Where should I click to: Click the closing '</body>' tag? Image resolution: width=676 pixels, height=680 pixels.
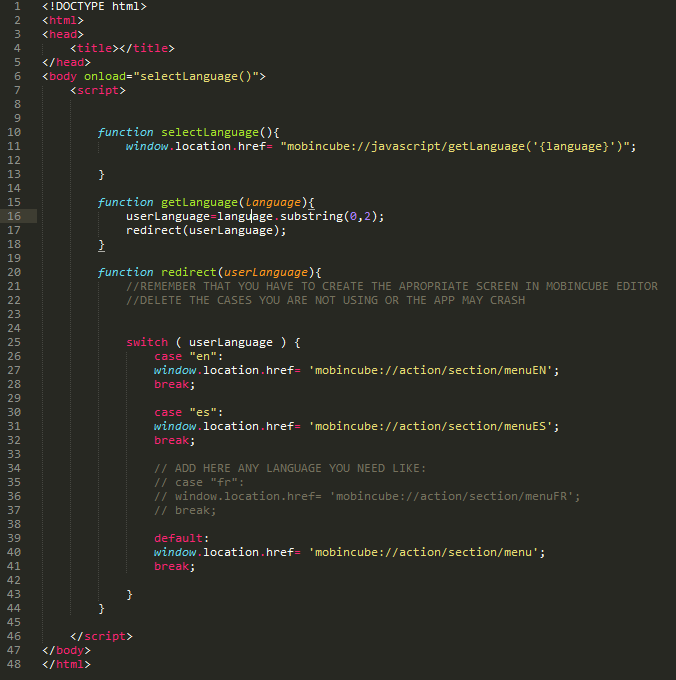[x=66, y=650]
